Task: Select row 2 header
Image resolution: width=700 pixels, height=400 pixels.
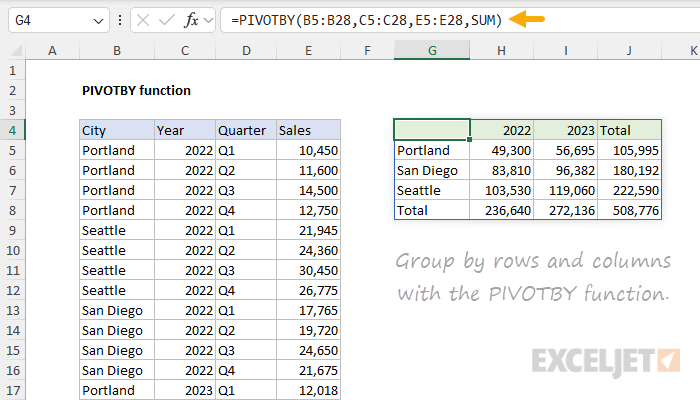Action: tap(12, 91)
